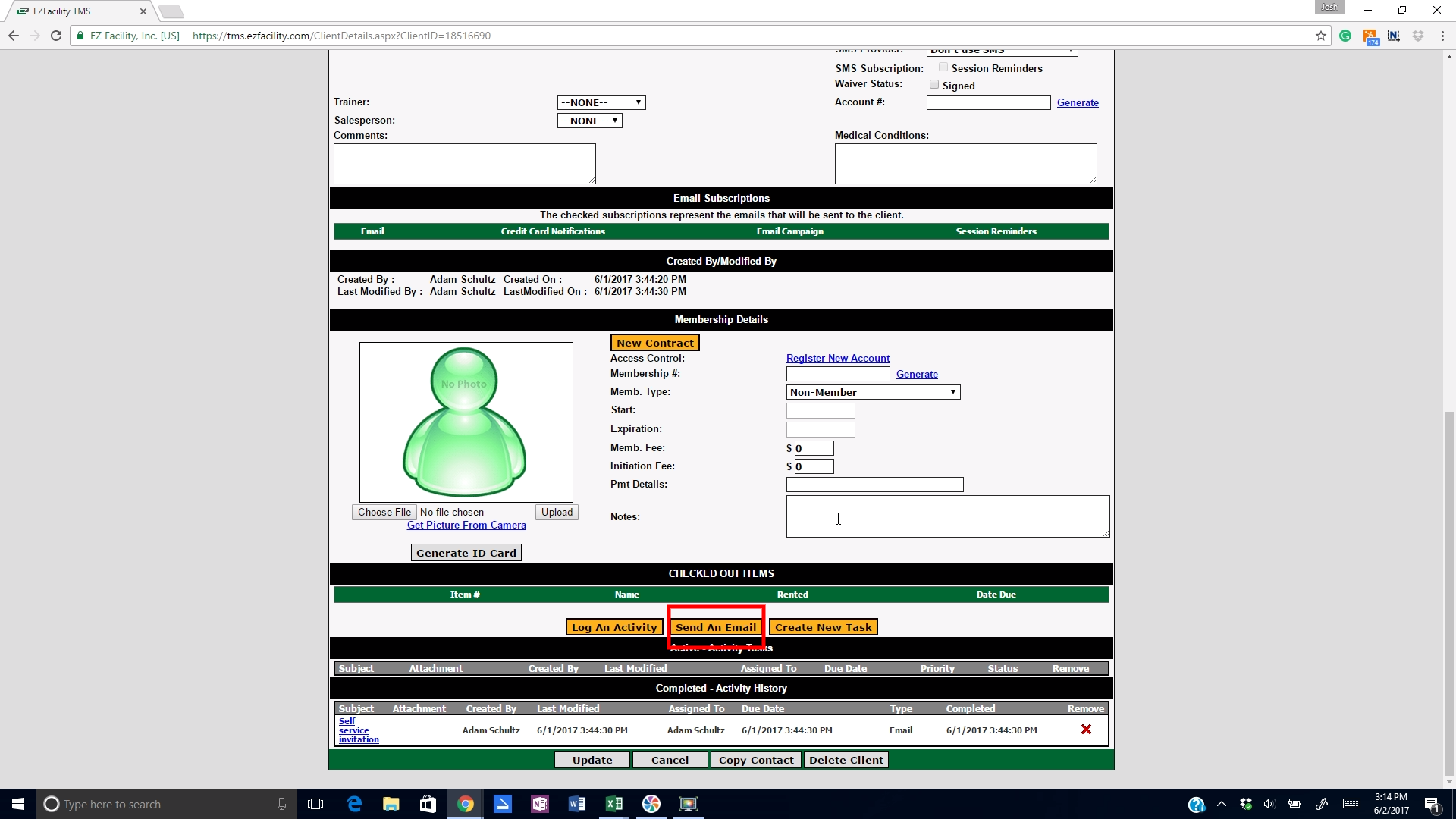
Task: Click the New Contract button
Action: coord(654,343)
